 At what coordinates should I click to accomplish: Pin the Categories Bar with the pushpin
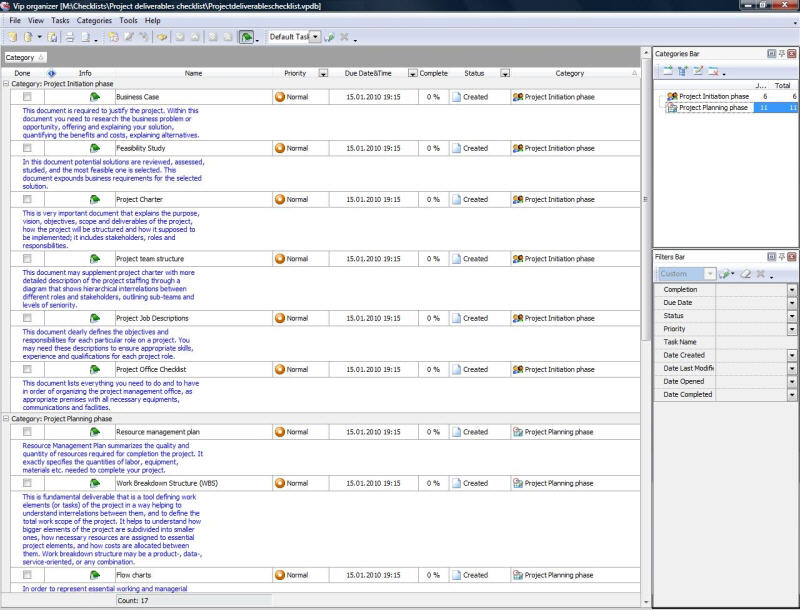click(782, 53)
